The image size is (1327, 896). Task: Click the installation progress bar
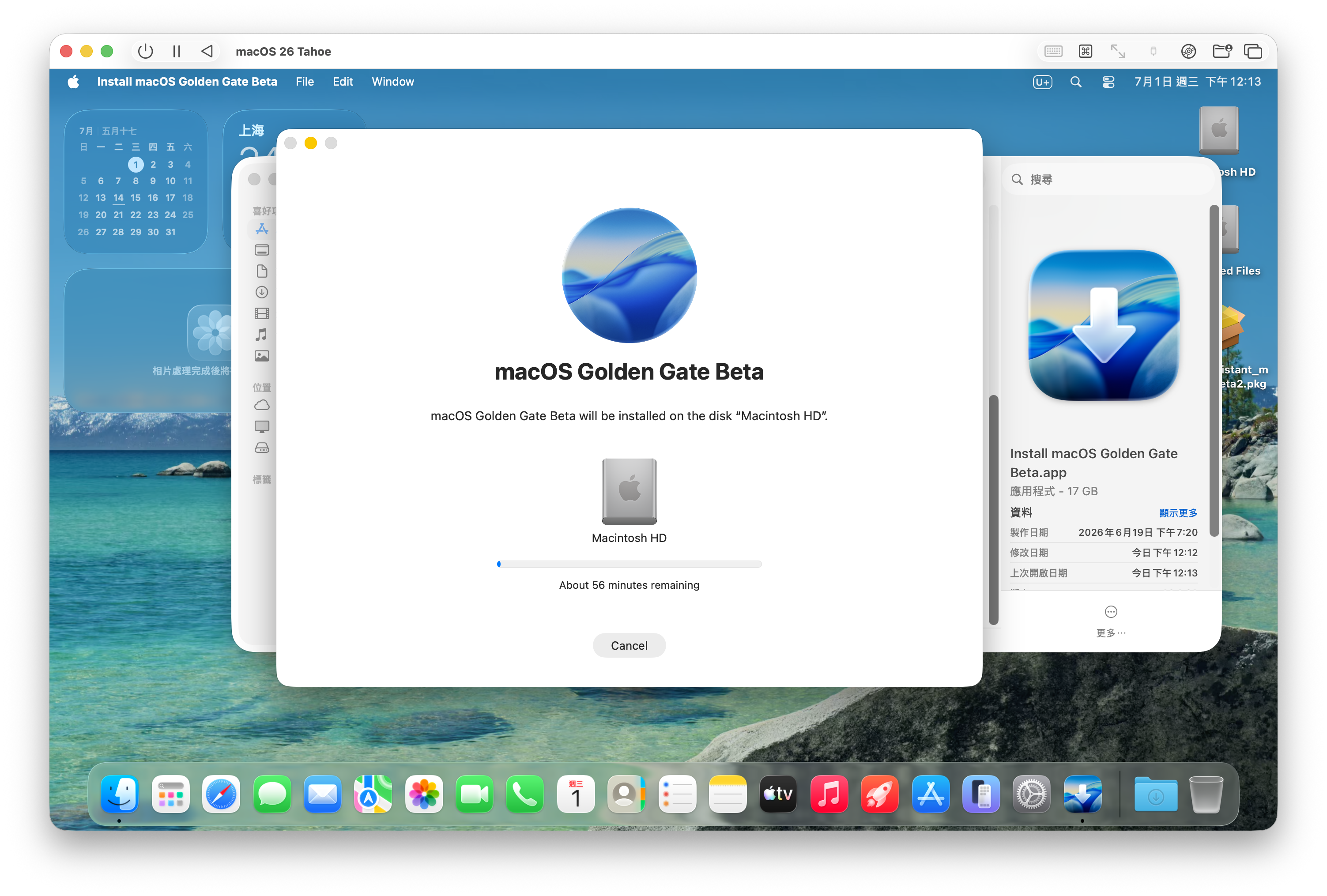click(x=629, y=564)
